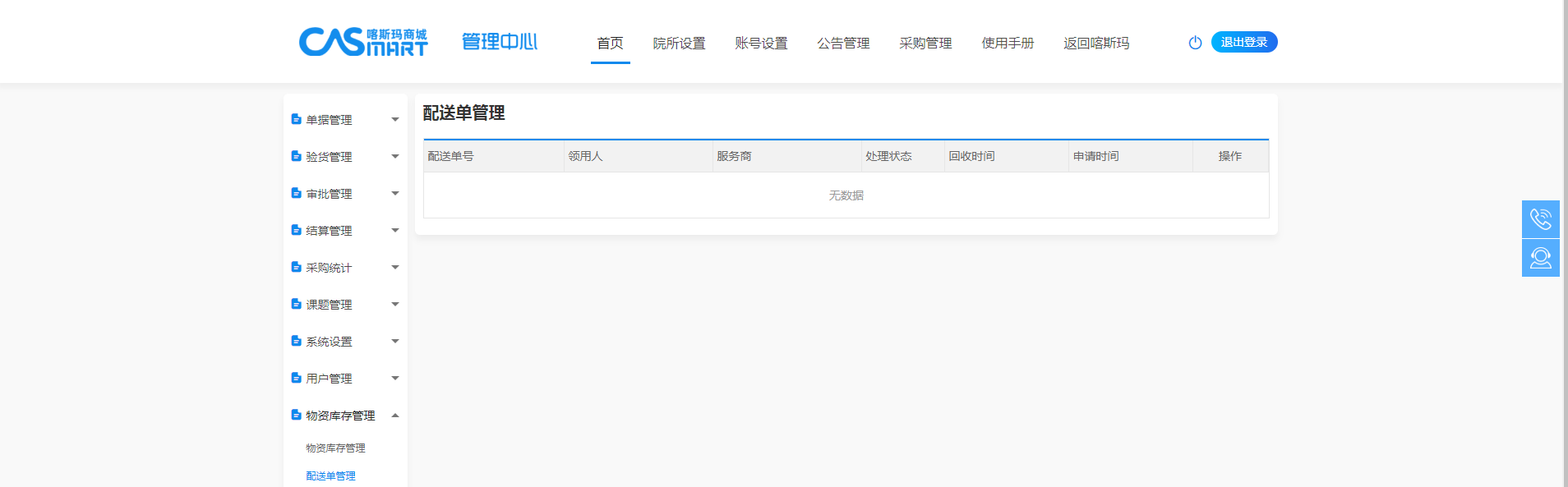Image resolution: width=1568 pixels, height=487 pixels.
Task: Click the document icon beside 单据管理
Action: (x=296, y=119)
